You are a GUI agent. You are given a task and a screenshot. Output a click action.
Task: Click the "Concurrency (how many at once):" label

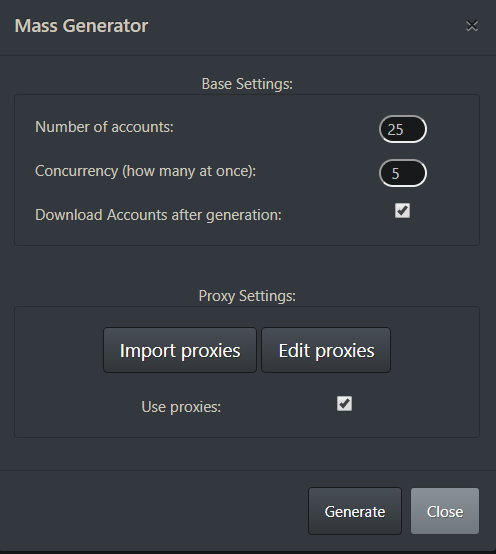point(146,171)
